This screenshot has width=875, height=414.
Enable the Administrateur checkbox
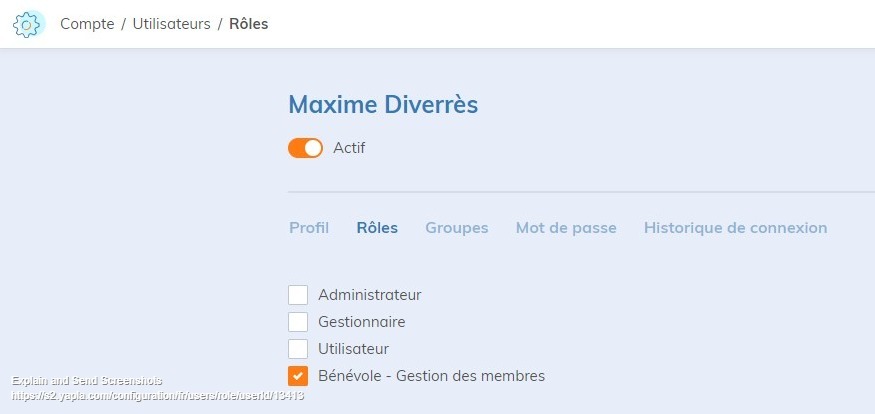point(298,295)
